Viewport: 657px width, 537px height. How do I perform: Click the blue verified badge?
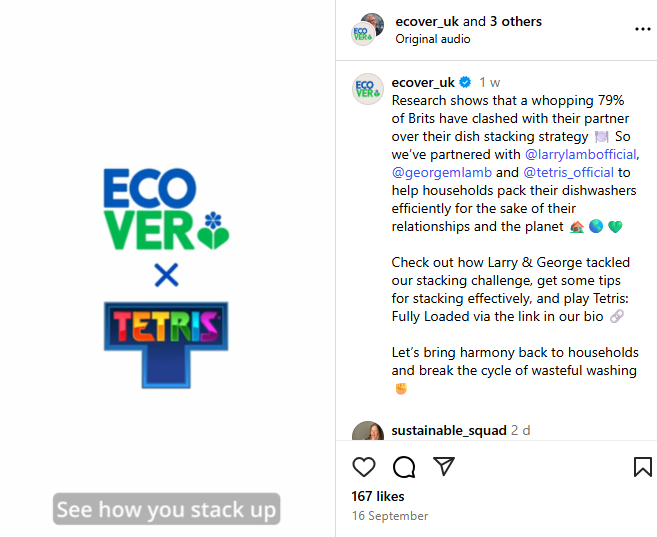pyautogui.click(x=464, y=83)
